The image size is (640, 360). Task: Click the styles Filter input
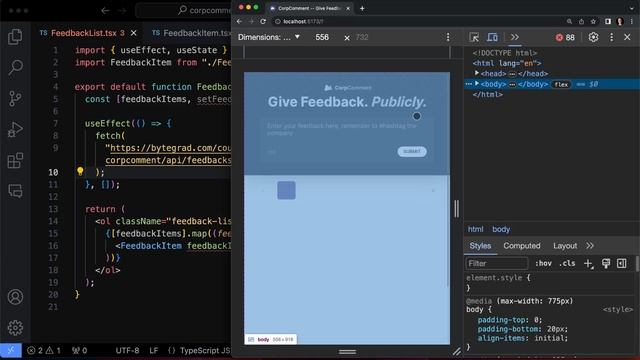(497, 263)
